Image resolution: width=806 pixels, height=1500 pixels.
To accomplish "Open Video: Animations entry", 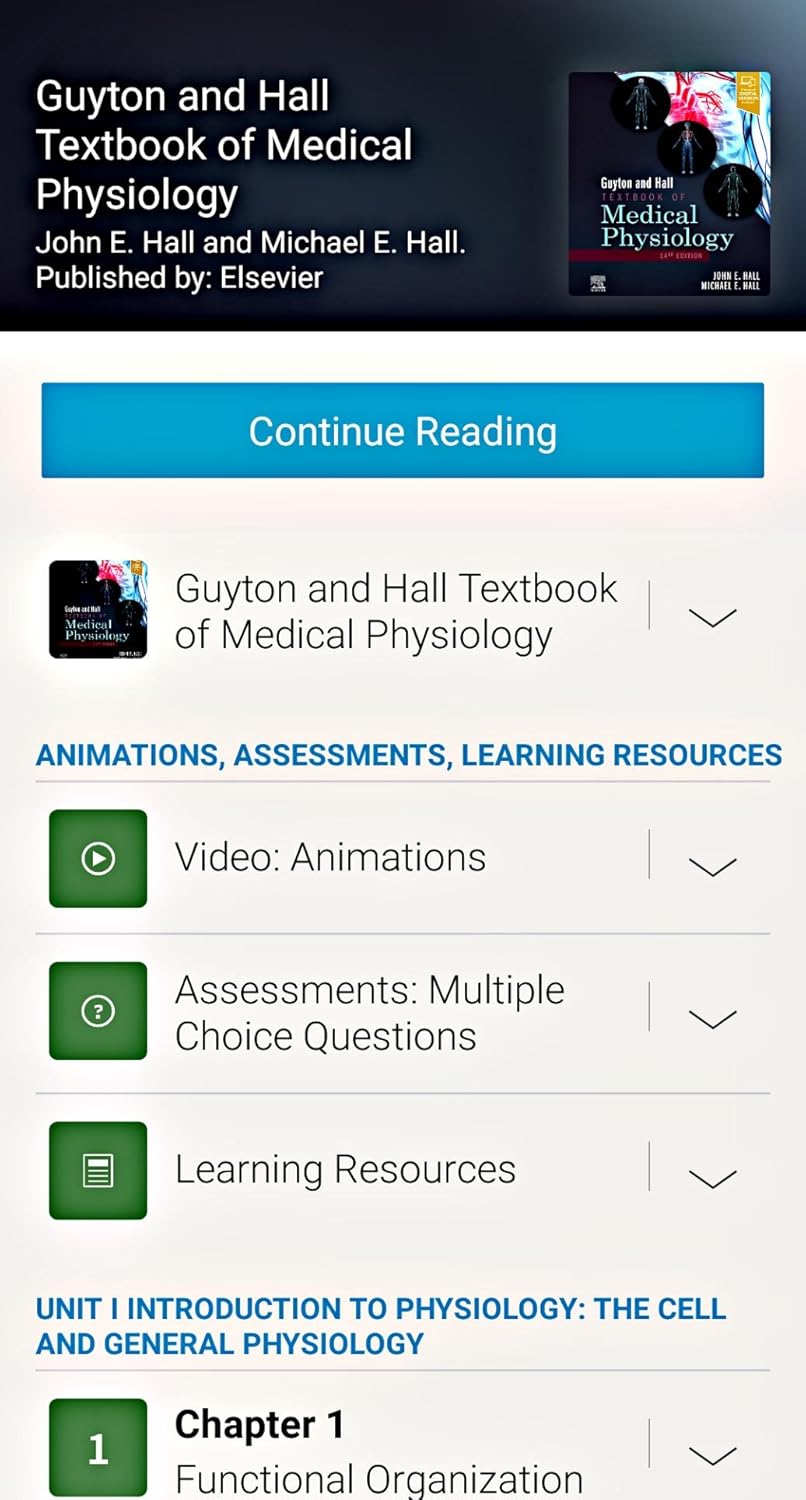I will 330,857.
